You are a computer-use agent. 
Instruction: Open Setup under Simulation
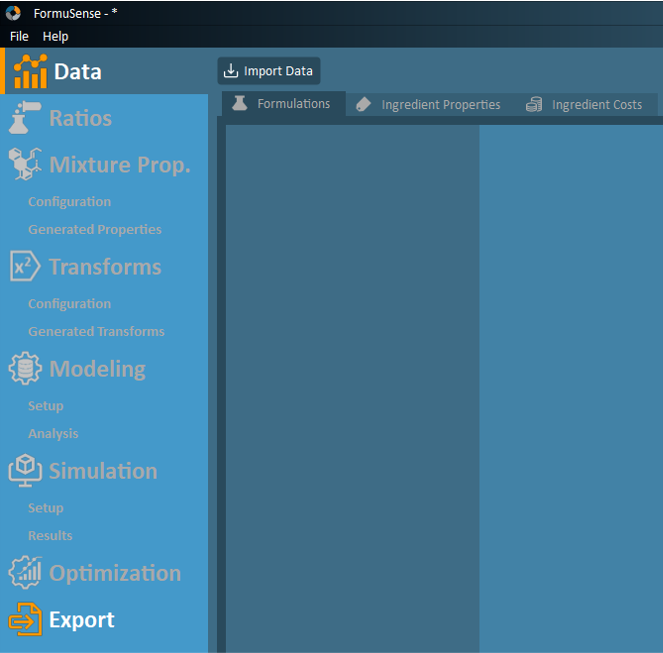tap(46, 508)
